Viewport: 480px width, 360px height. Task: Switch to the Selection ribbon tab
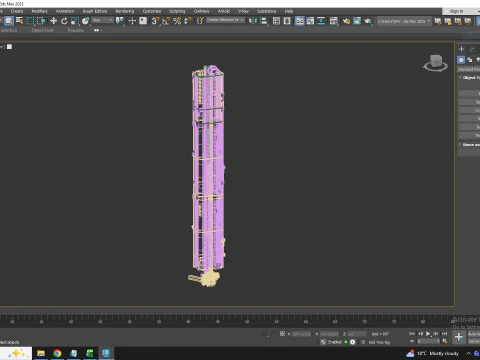pos(9,30)
